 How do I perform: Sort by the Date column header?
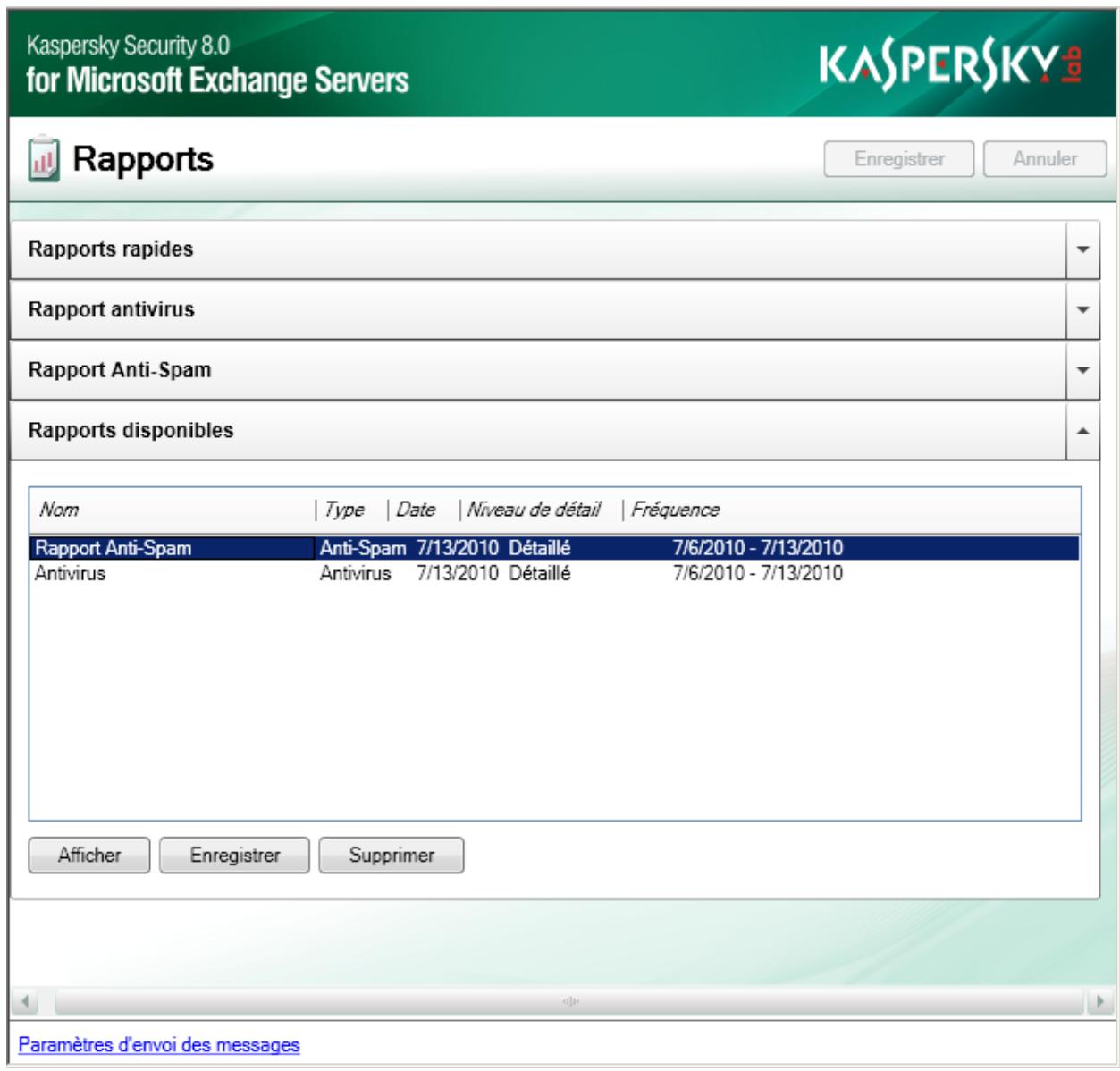423,510
